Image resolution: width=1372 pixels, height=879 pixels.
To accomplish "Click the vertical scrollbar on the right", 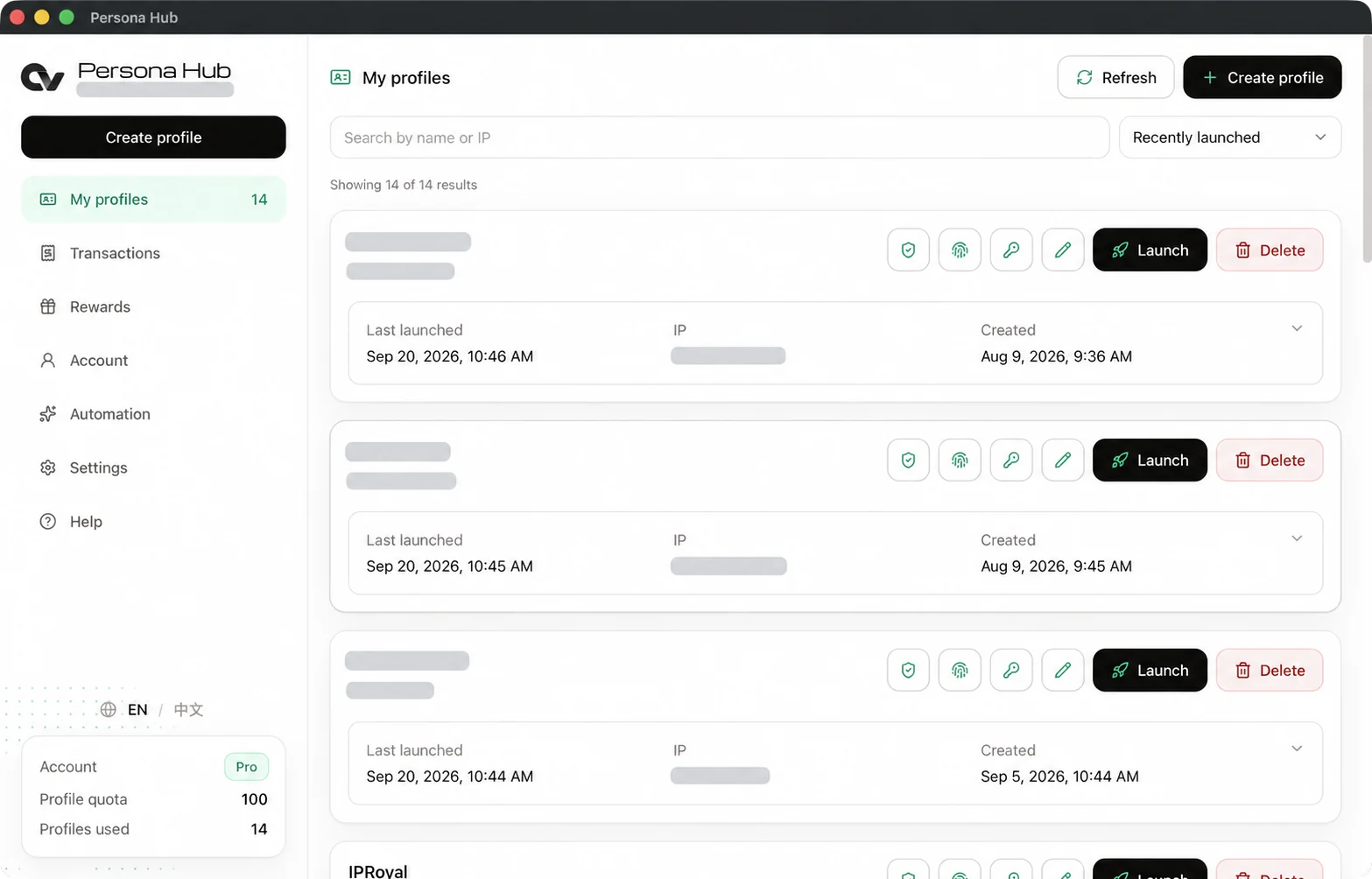I will 1367,149.
